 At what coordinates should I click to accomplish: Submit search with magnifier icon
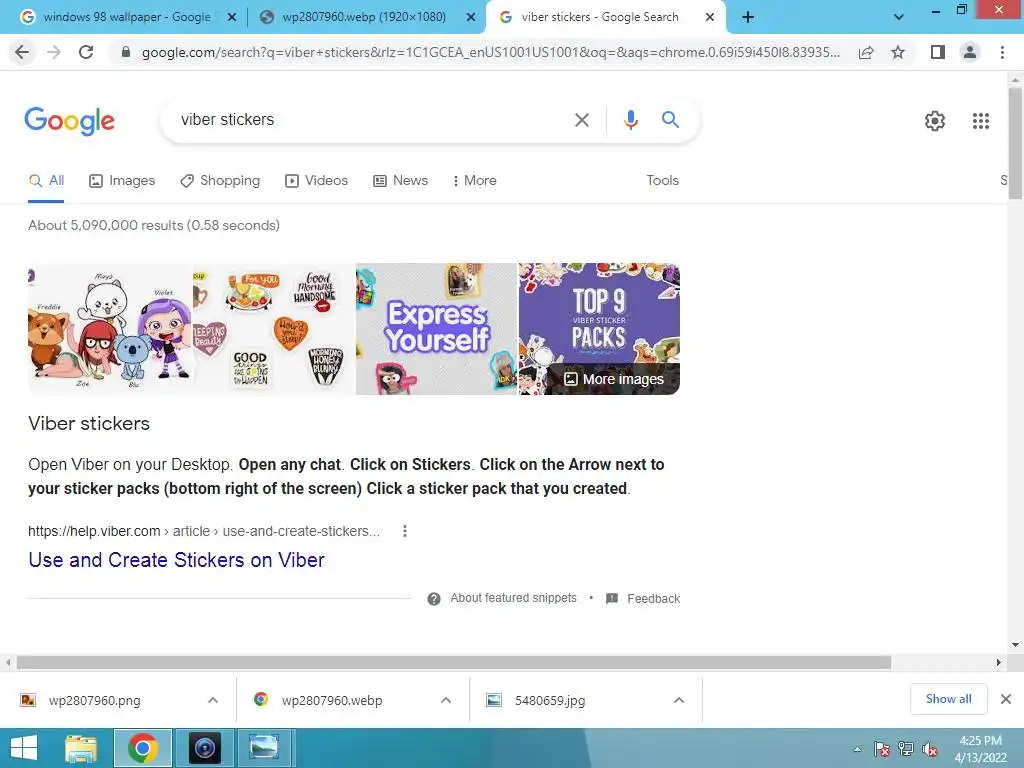(x=670, y=120)
